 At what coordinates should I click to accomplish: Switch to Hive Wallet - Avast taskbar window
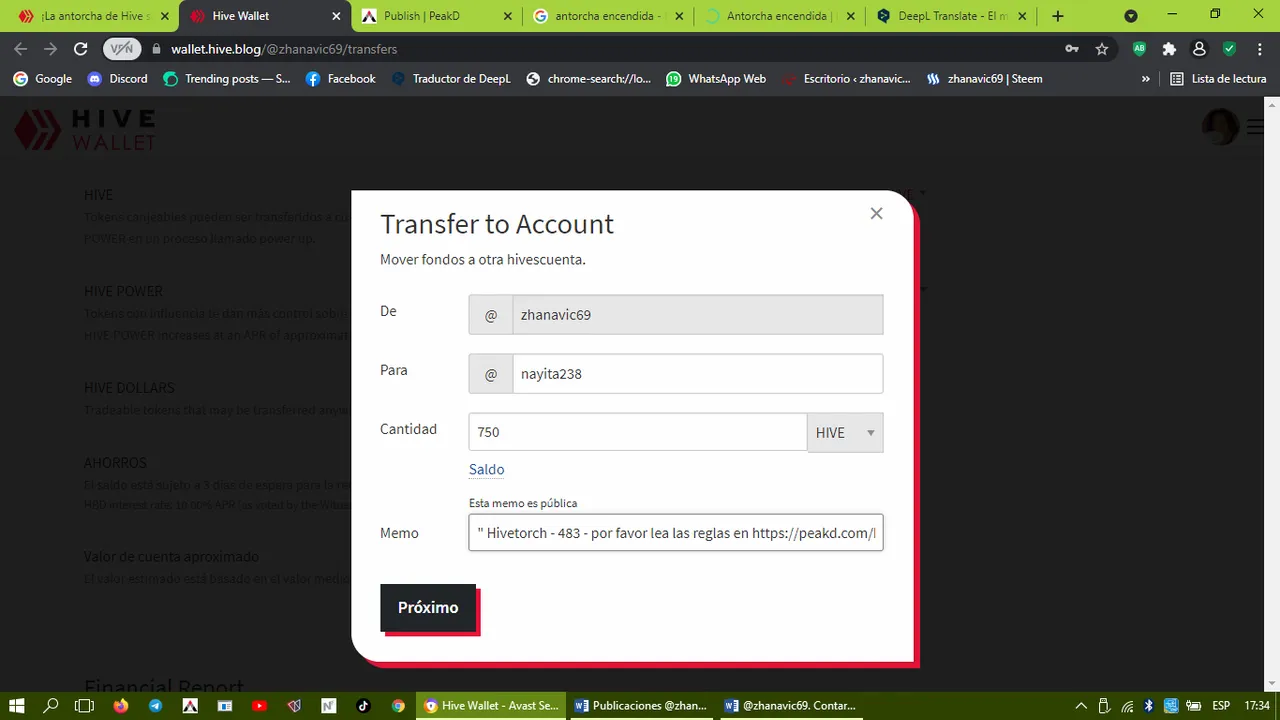491,705
